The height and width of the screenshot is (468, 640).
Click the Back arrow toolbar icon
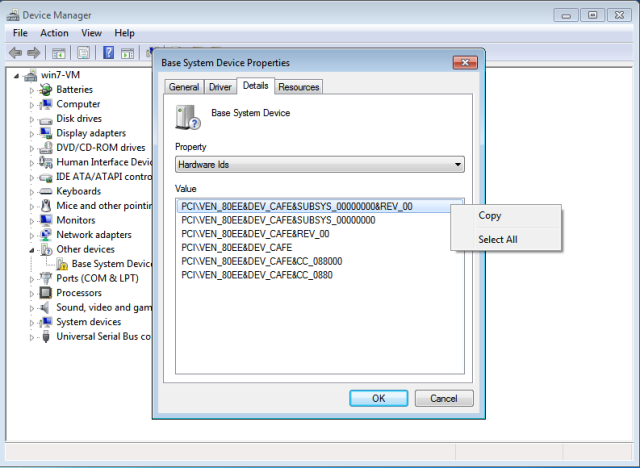pyautogui.click(x=16, y=53)
